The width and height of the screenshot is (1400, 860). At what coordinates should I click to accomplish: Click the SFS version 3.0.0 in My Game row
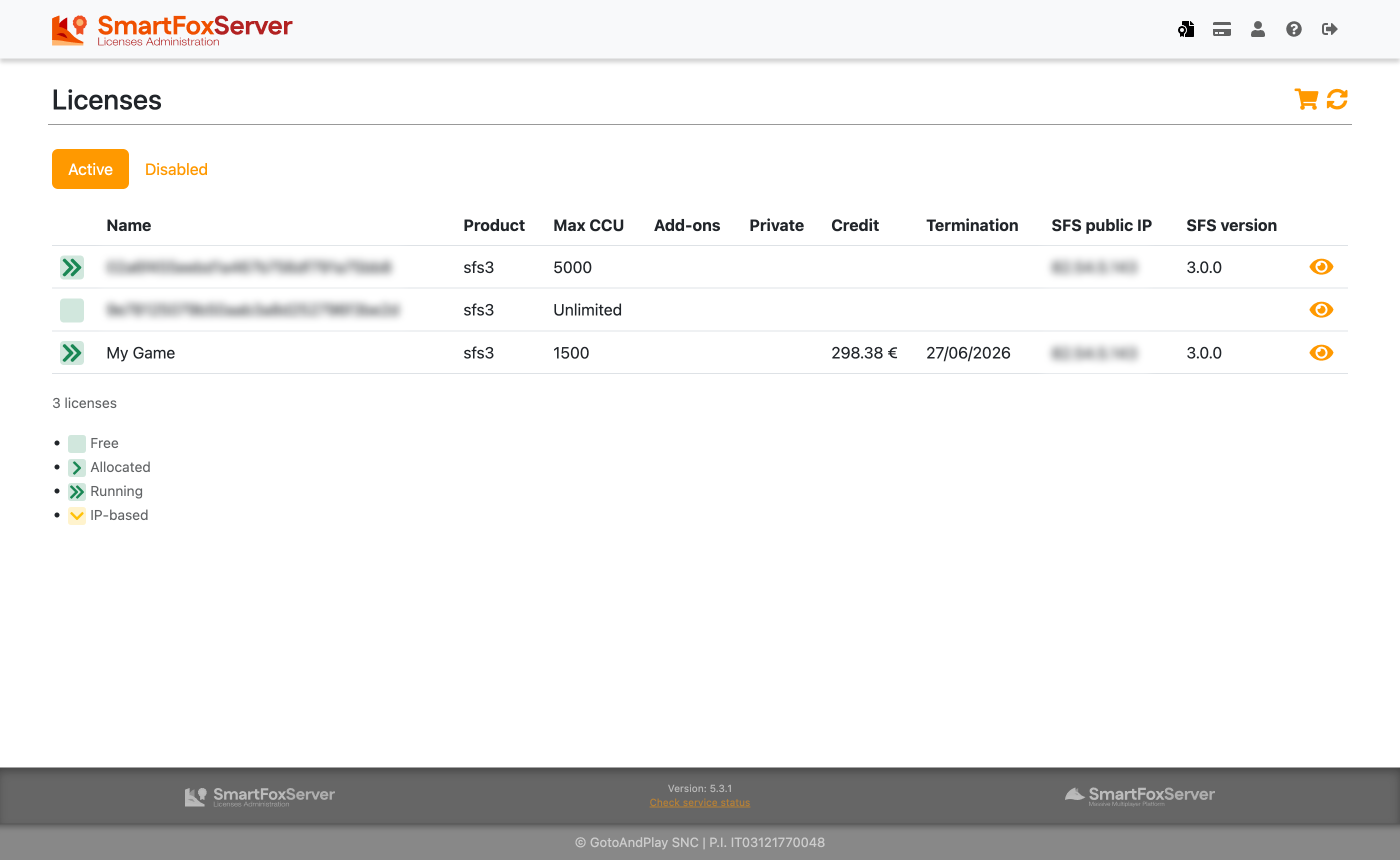point(1204,352)
